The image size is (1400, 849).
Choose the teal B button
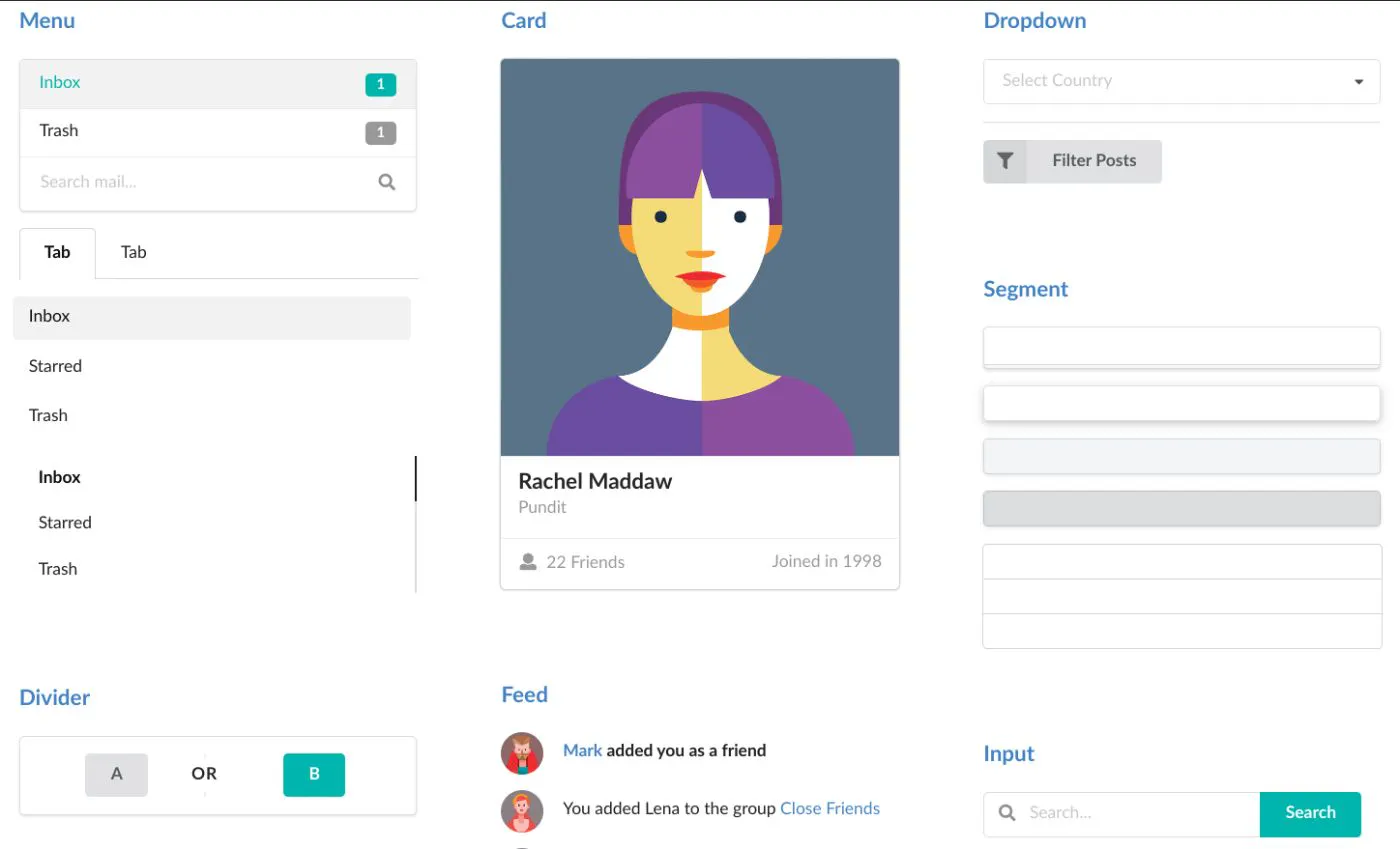pos(314,774)
